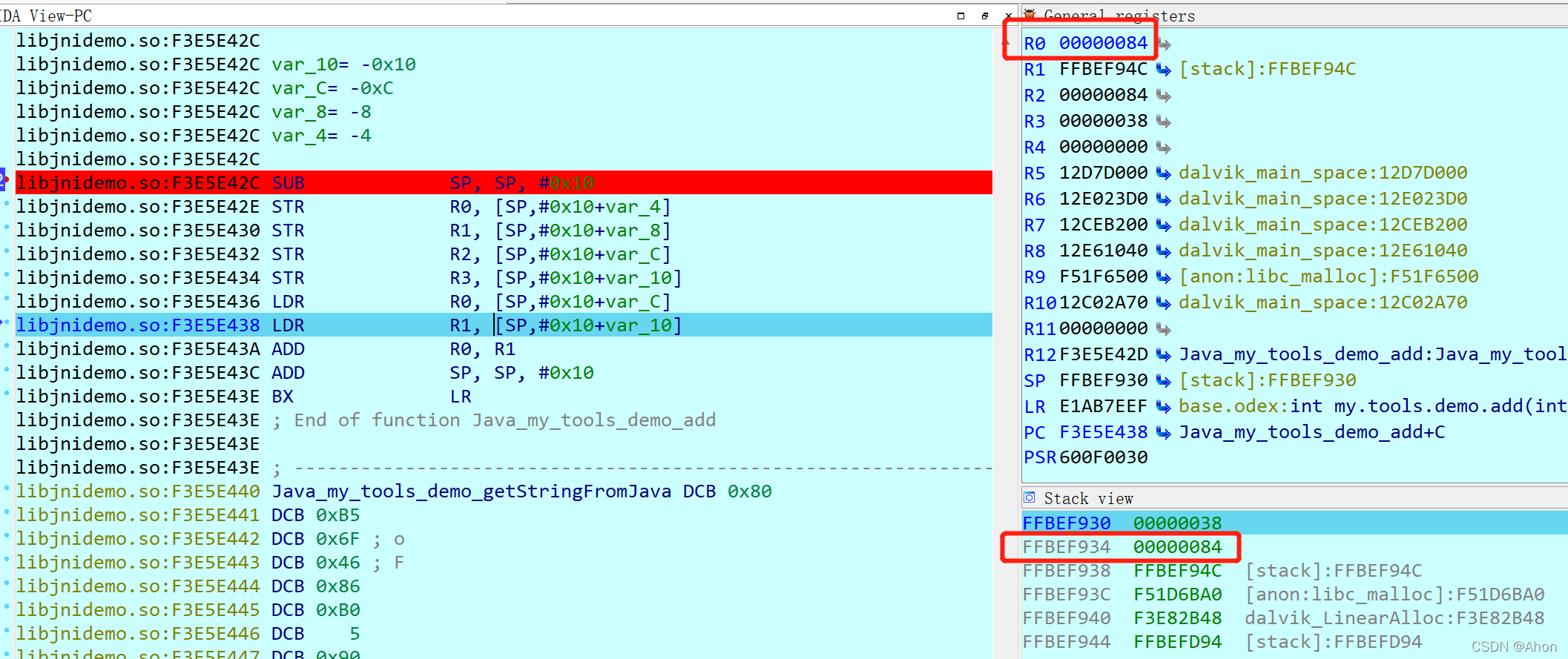Select highlighted LDR R1 line at F3E5E438

tap(504, 325)
